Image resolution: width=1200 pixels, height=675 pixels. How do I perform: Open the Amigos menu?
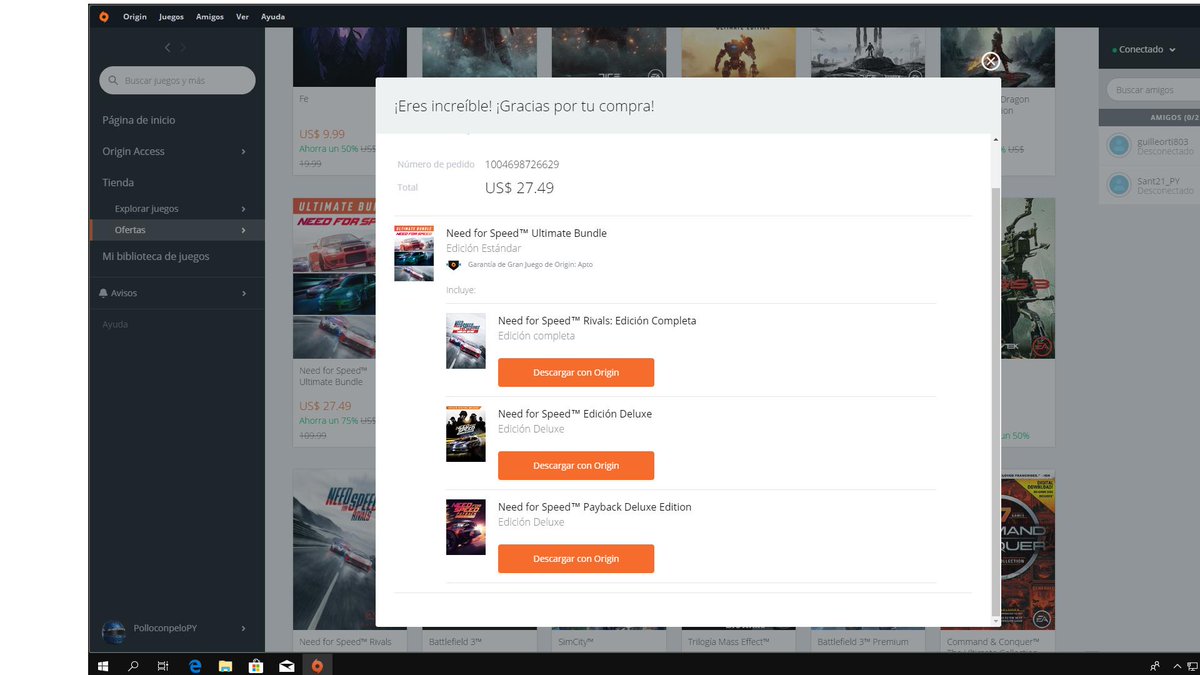210,17
